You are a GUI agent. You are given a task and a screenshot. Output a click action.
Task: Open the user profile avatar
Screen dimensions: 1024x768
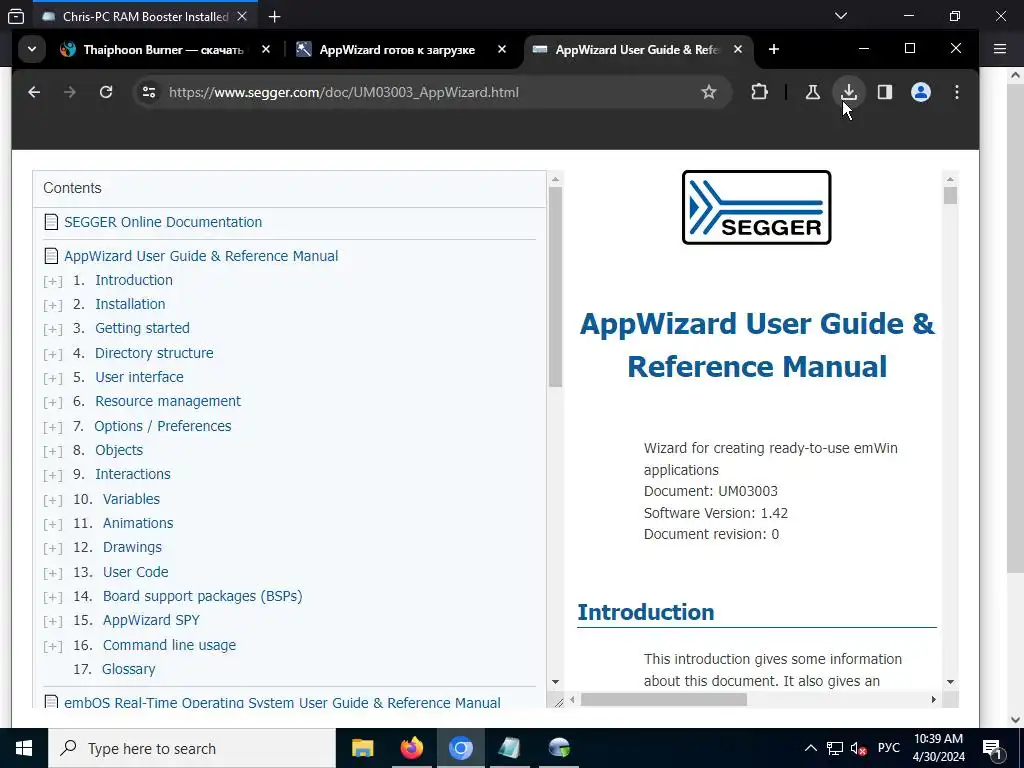(x=921, y=92)
